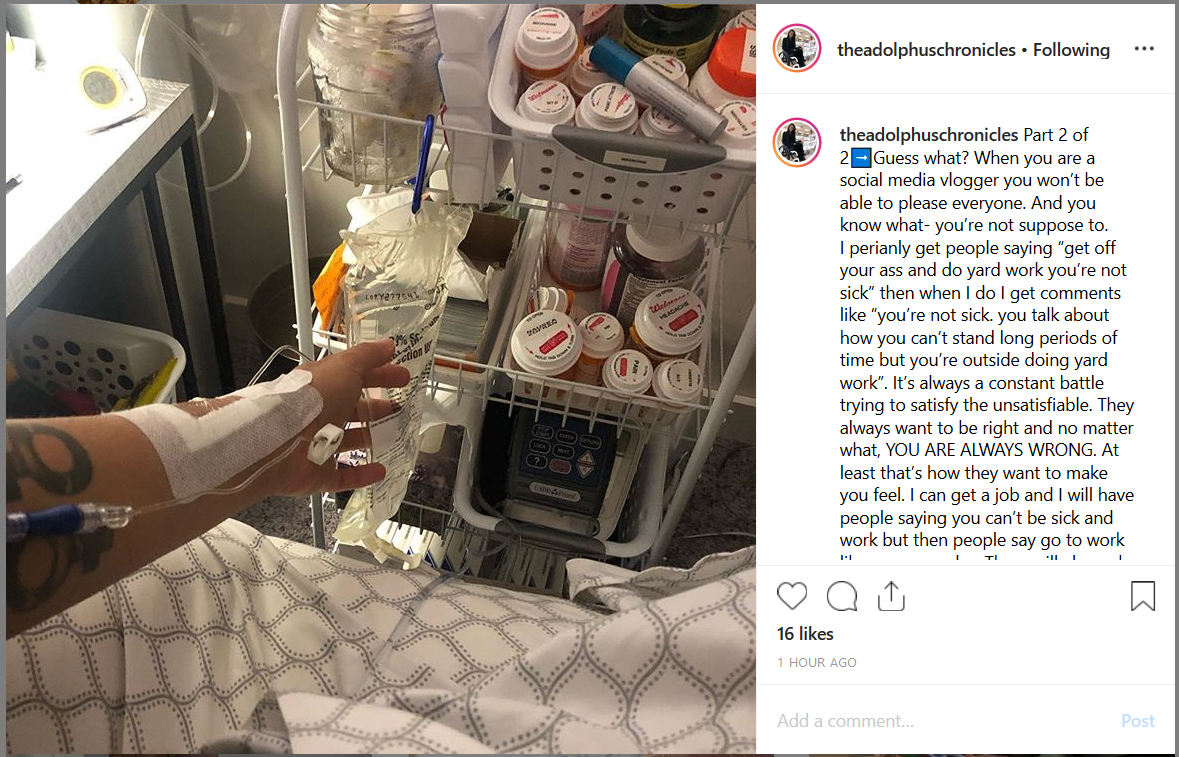Save the post with the bookmark icon
This screenshot has width=1179, height=757.
point(1142,596)
